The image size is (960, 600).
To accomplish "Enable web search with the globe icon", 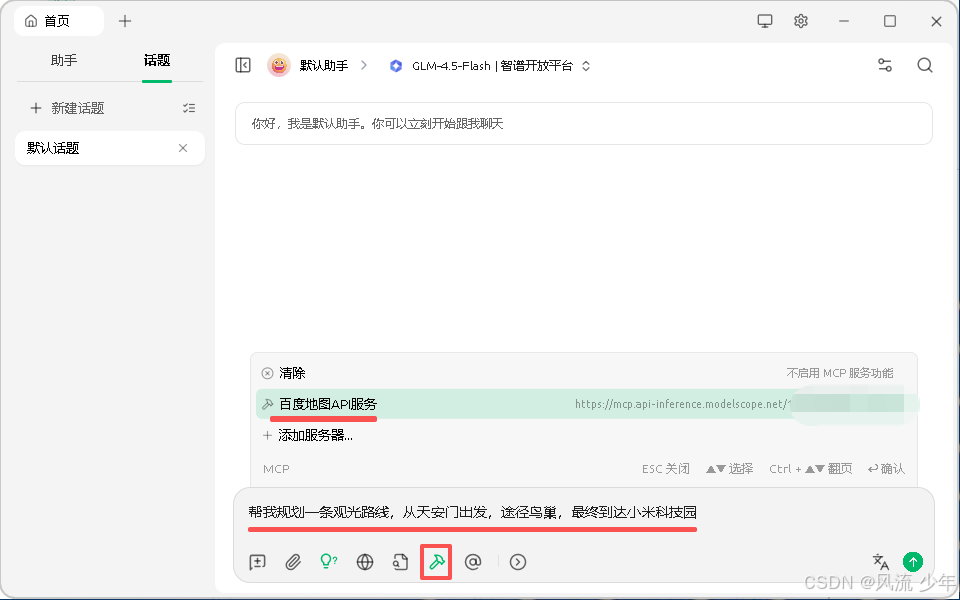I will point(365,562).
